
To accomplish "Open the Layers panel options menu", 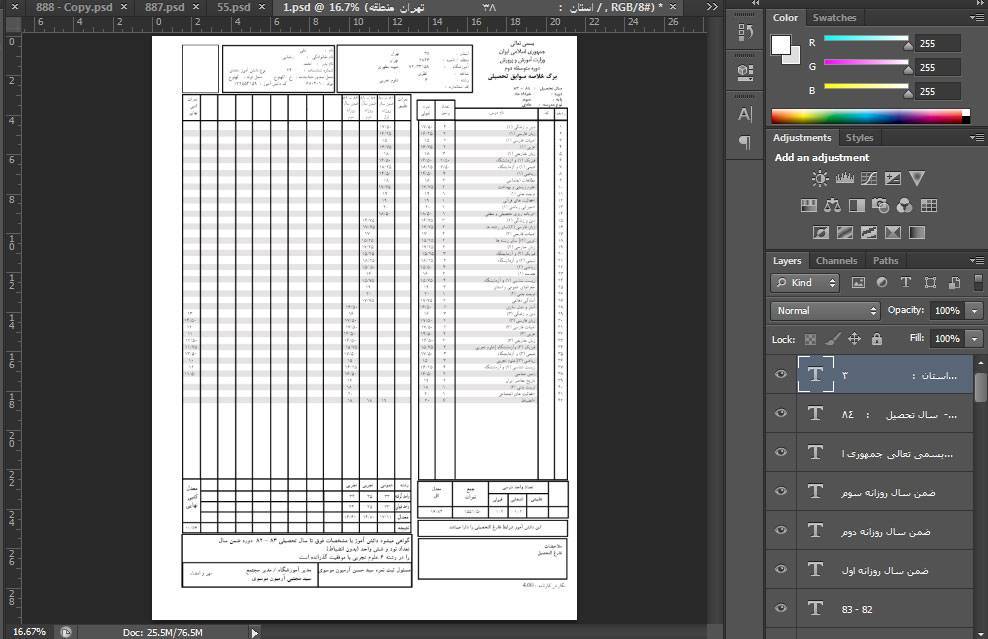I will 977,260.
